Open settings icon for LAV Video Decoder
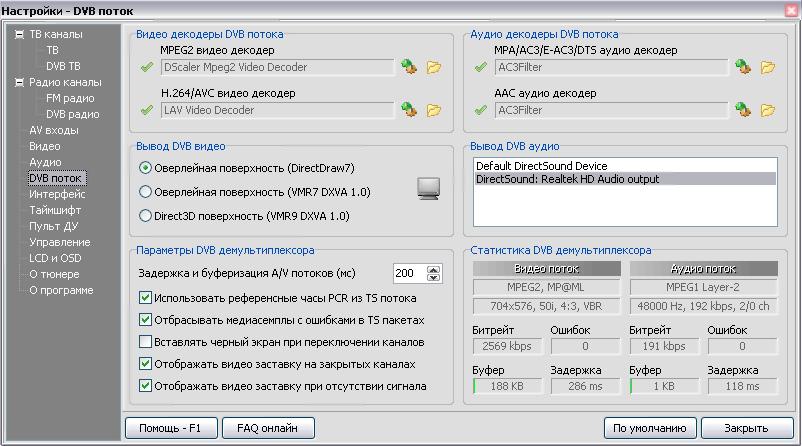Viewport: 802px width, 446px height. click(x=408, y=110)
